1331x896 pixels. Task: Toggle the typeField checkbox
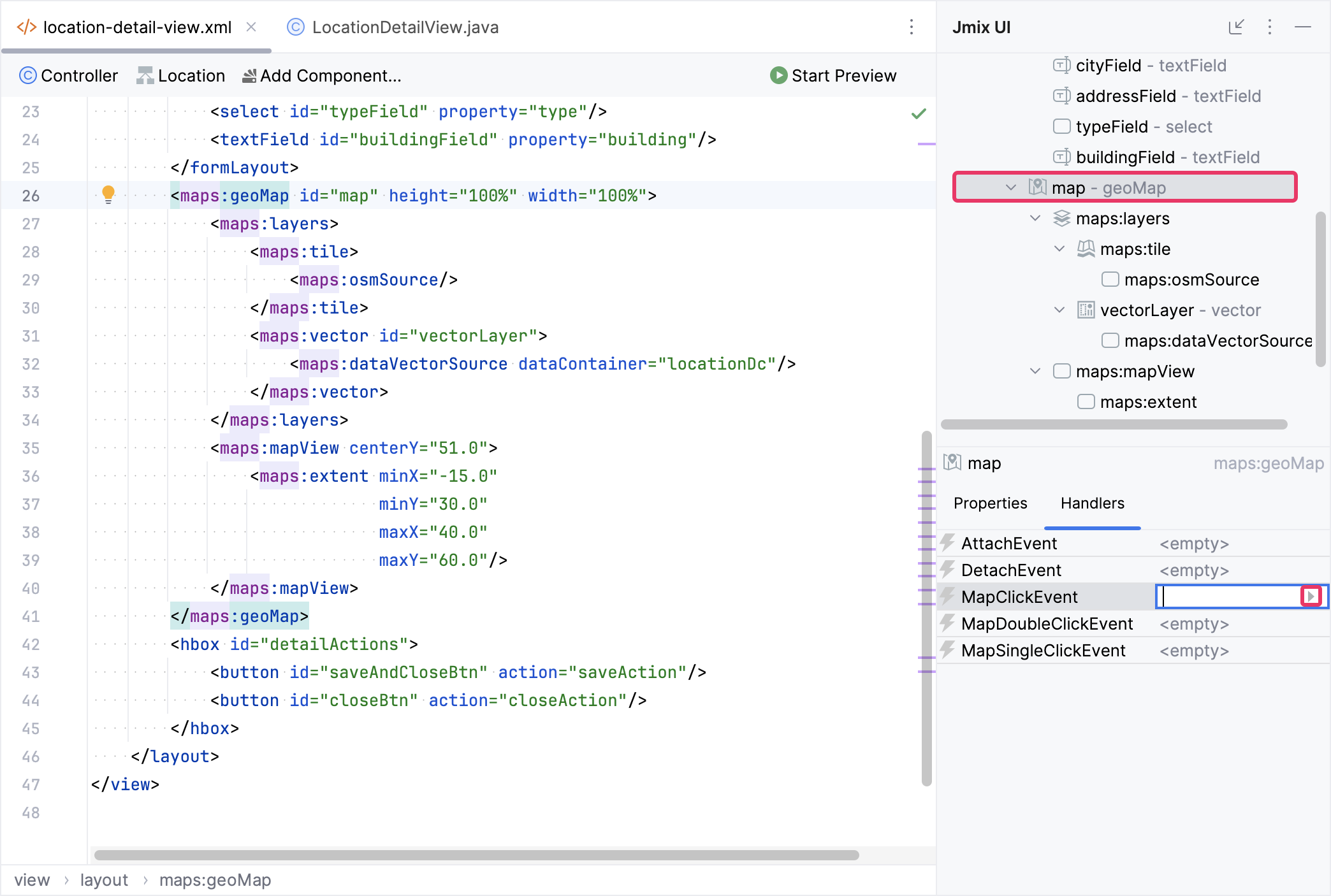coord(1061,126)
